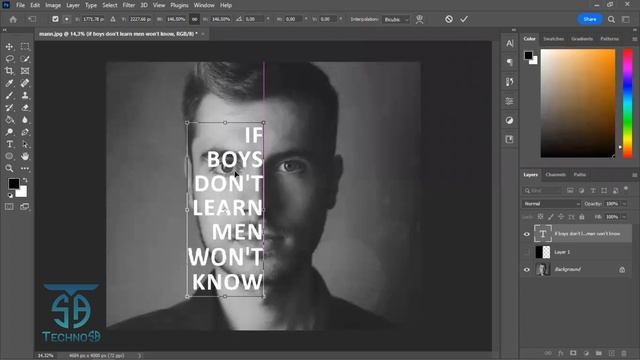640x360 pixels.
Task: Select the Pen tool
Action: pyautogui.click(x=25, y=132)
